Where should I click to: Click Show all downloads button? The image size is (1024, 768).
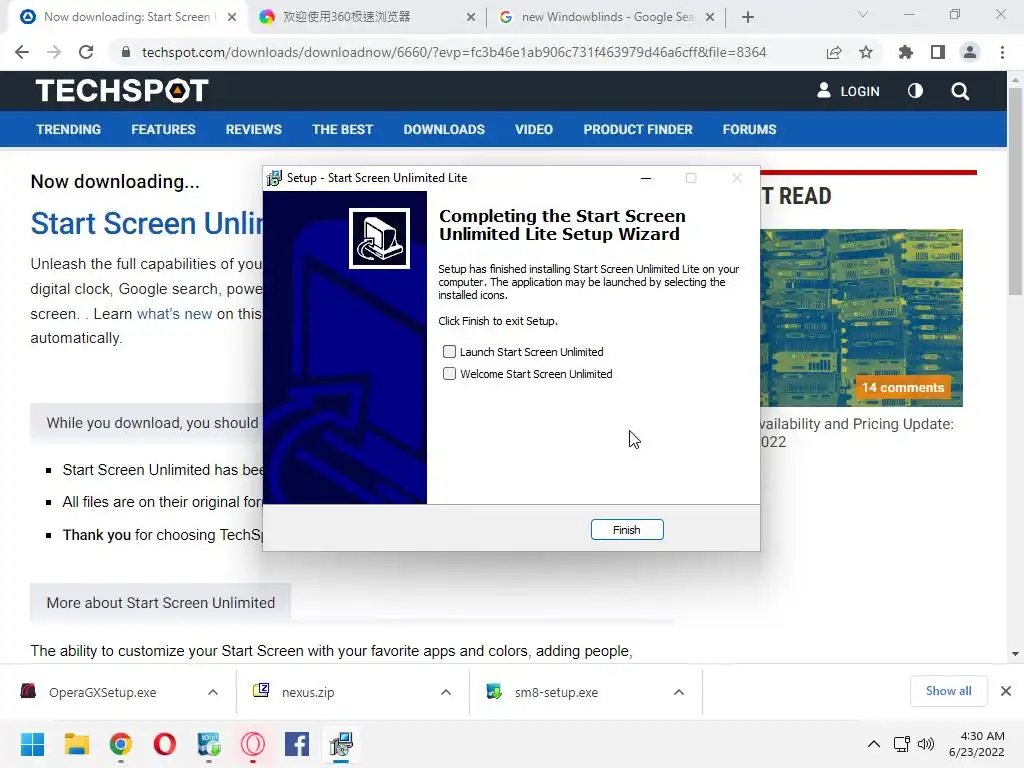948,691
